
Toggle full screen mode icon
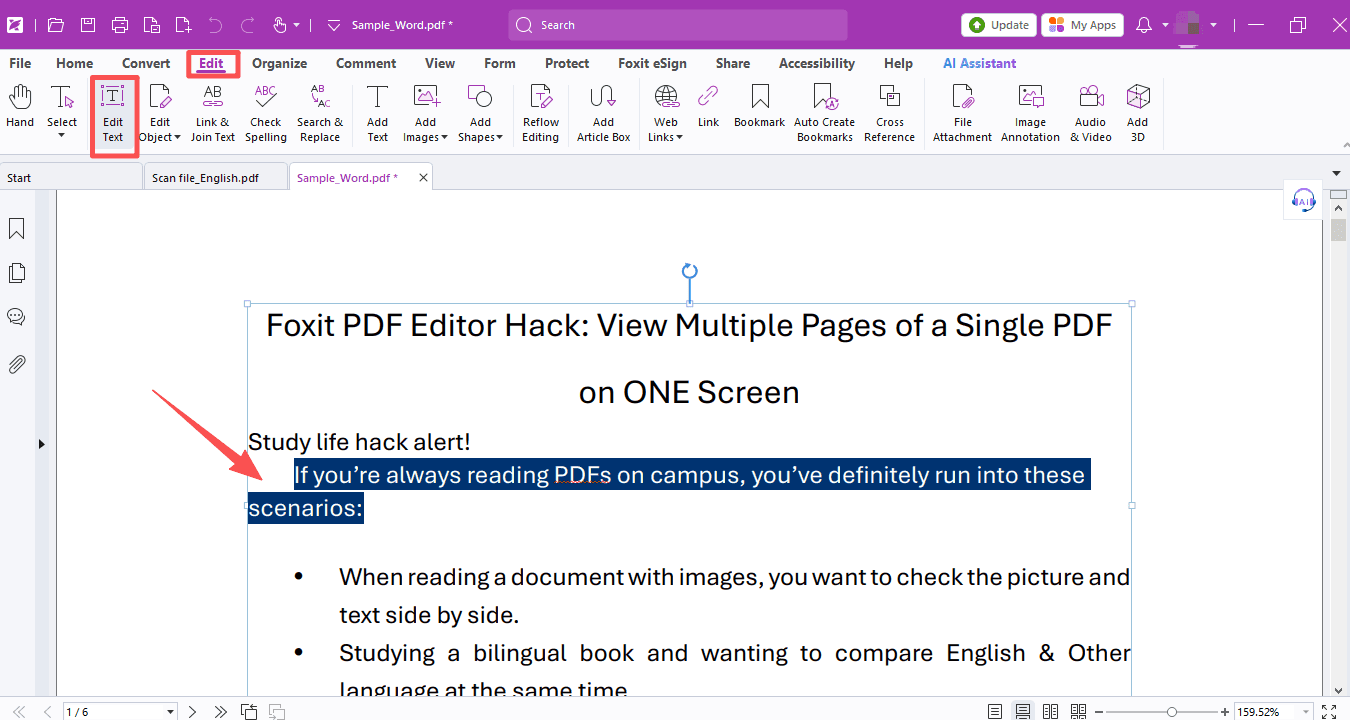[1329, 711]
